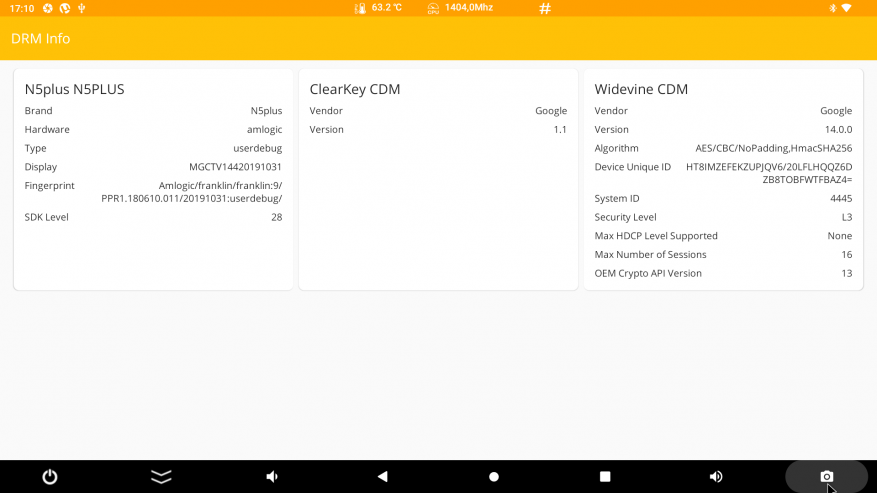Tap the CPU gauge icon in status bar

(433, 8)
